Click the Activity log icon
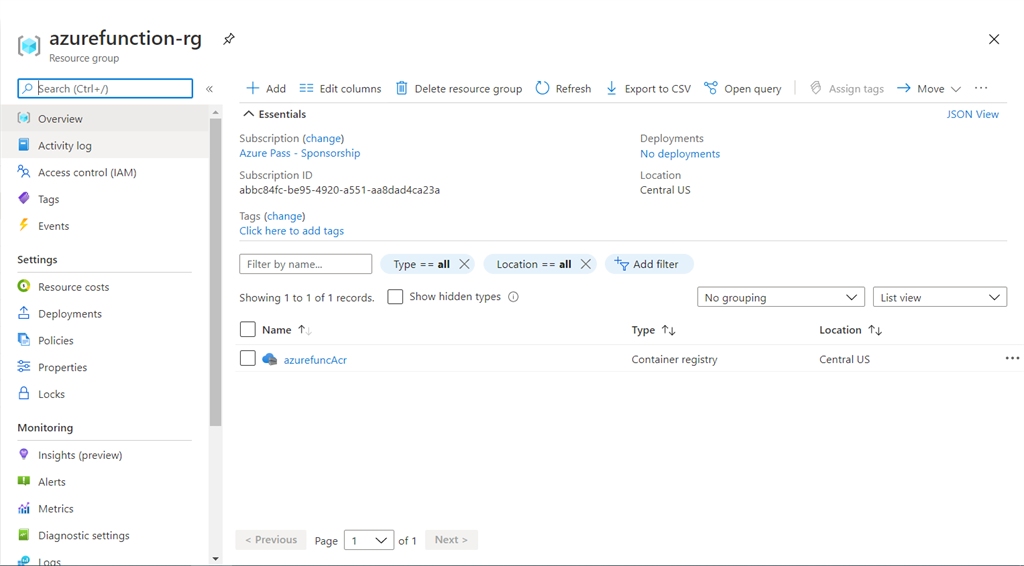 click(24, 145)
